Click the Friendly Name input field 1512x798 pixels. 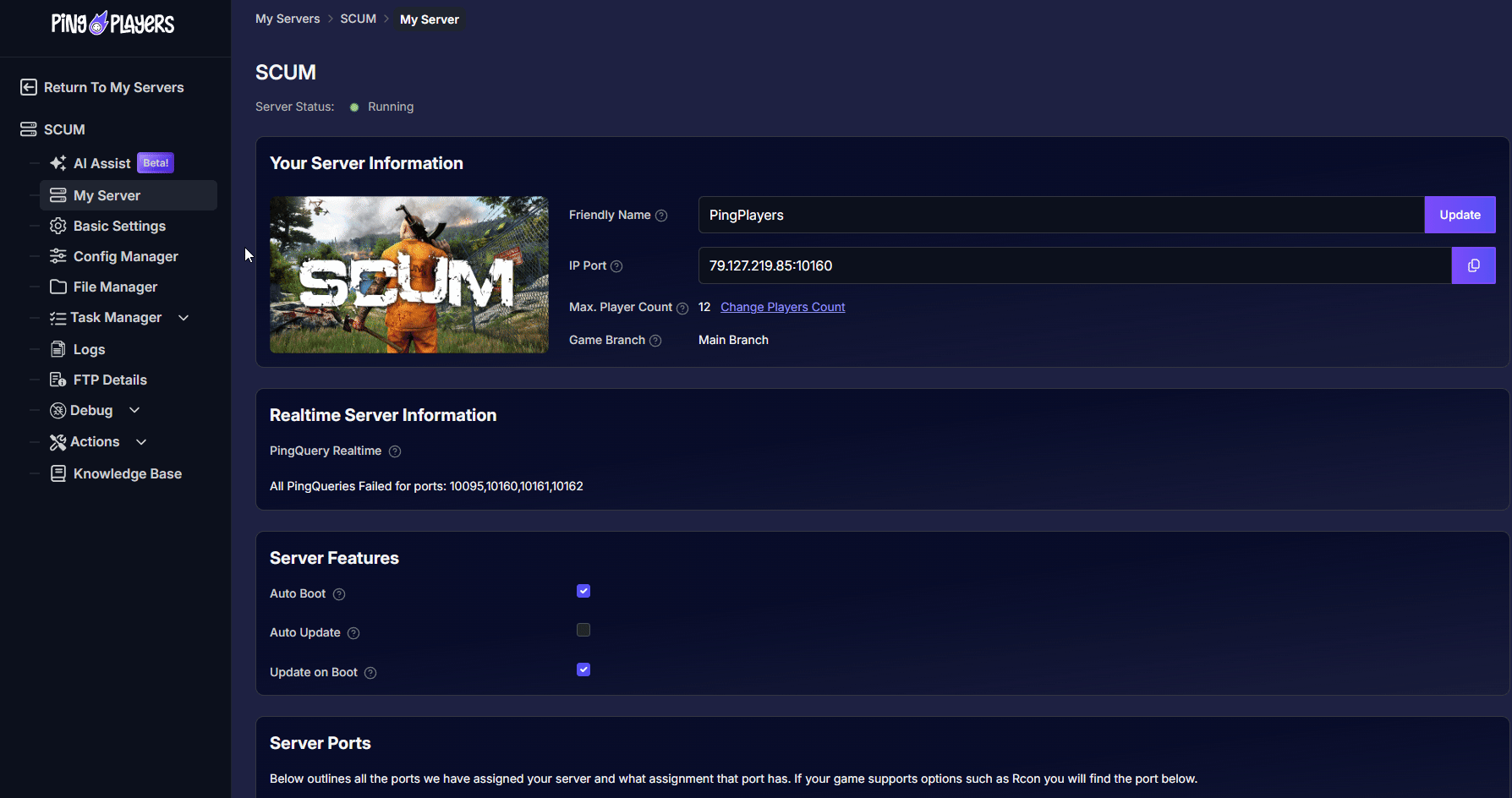pos(1061,215)
